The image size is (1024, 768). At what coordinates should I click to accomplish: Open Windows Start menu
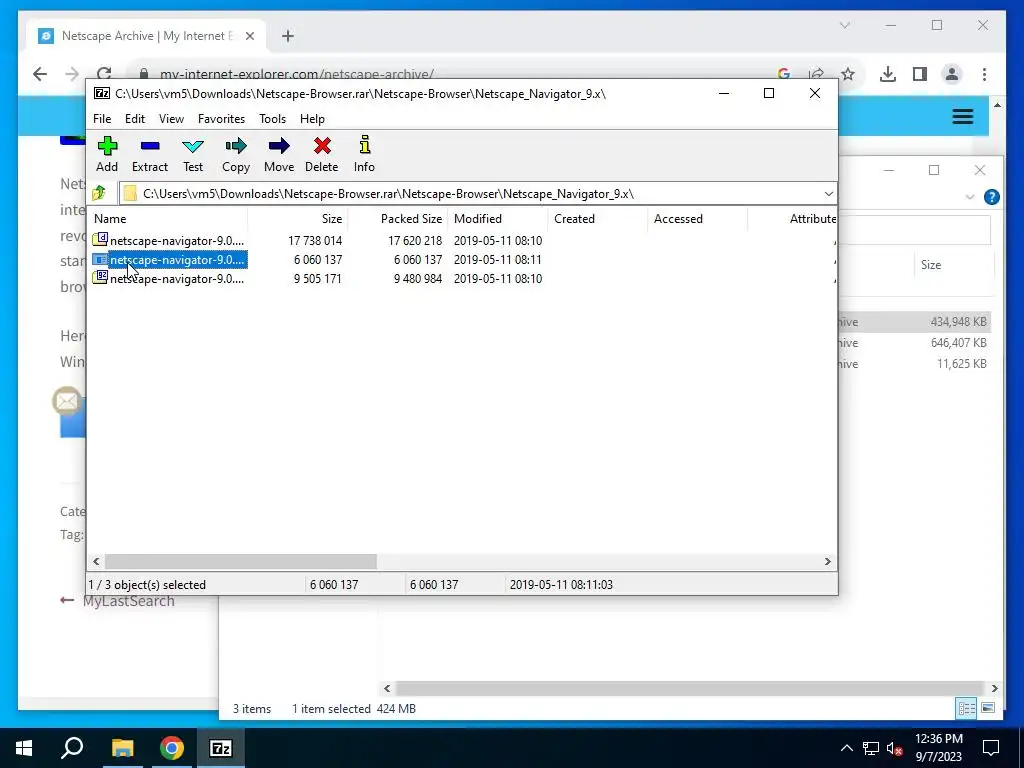pos(24,748)
